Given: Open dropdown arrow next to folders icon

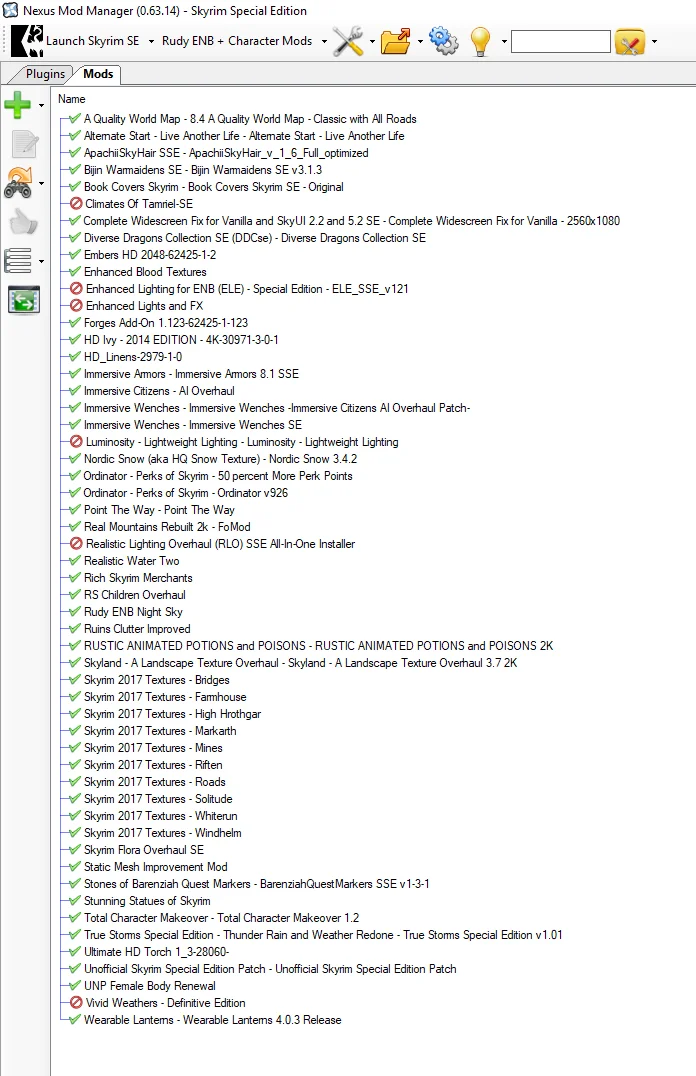Looking at the screenshot, I should coord(420,42).
